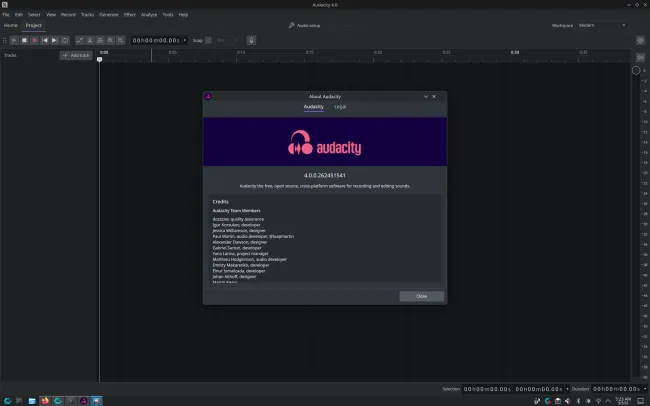This screenshot has height=406, width=650.
Task: Click the zoom in magnifier icon
Action: [x=110, y=40]
